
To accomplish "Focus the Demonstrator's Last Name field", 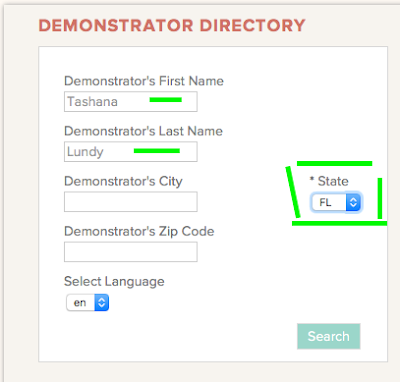I will pos(131,152).
